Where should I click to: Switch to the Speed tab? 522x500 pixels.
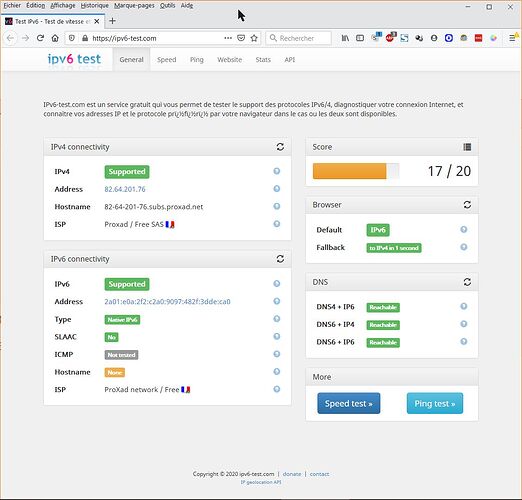(x=167, y=60)
